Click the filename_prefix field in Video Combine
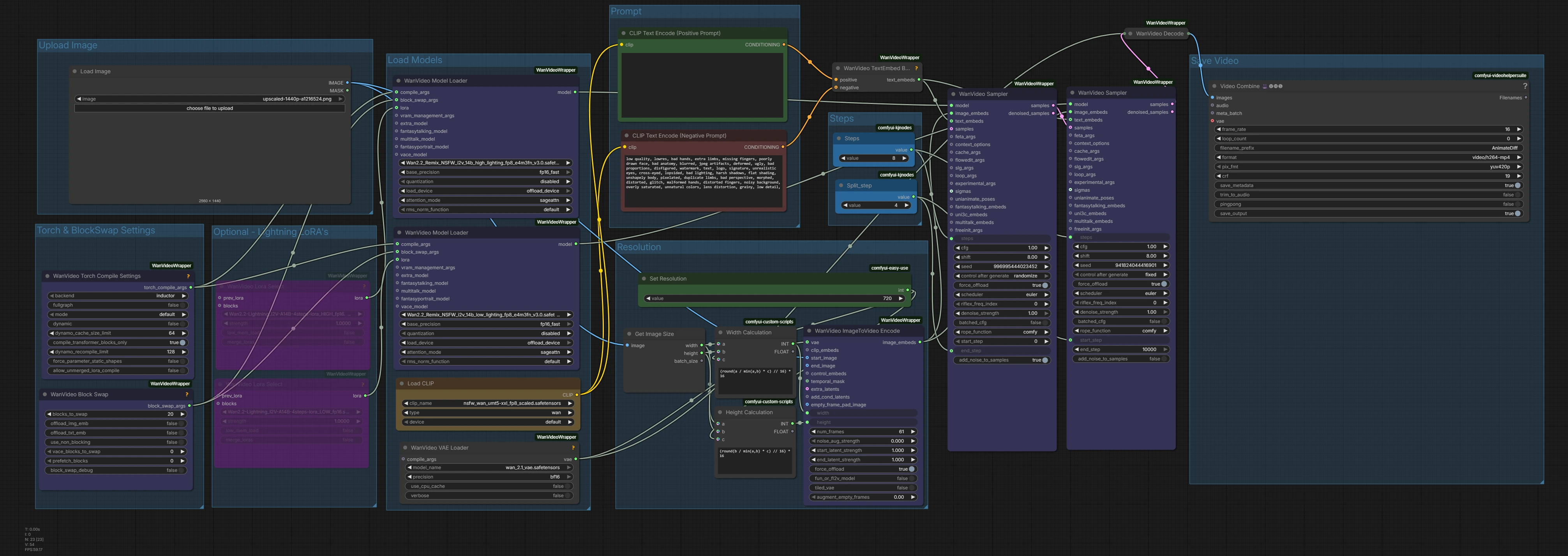Viewport: 1568px width, 556px height. [1370, 148]
